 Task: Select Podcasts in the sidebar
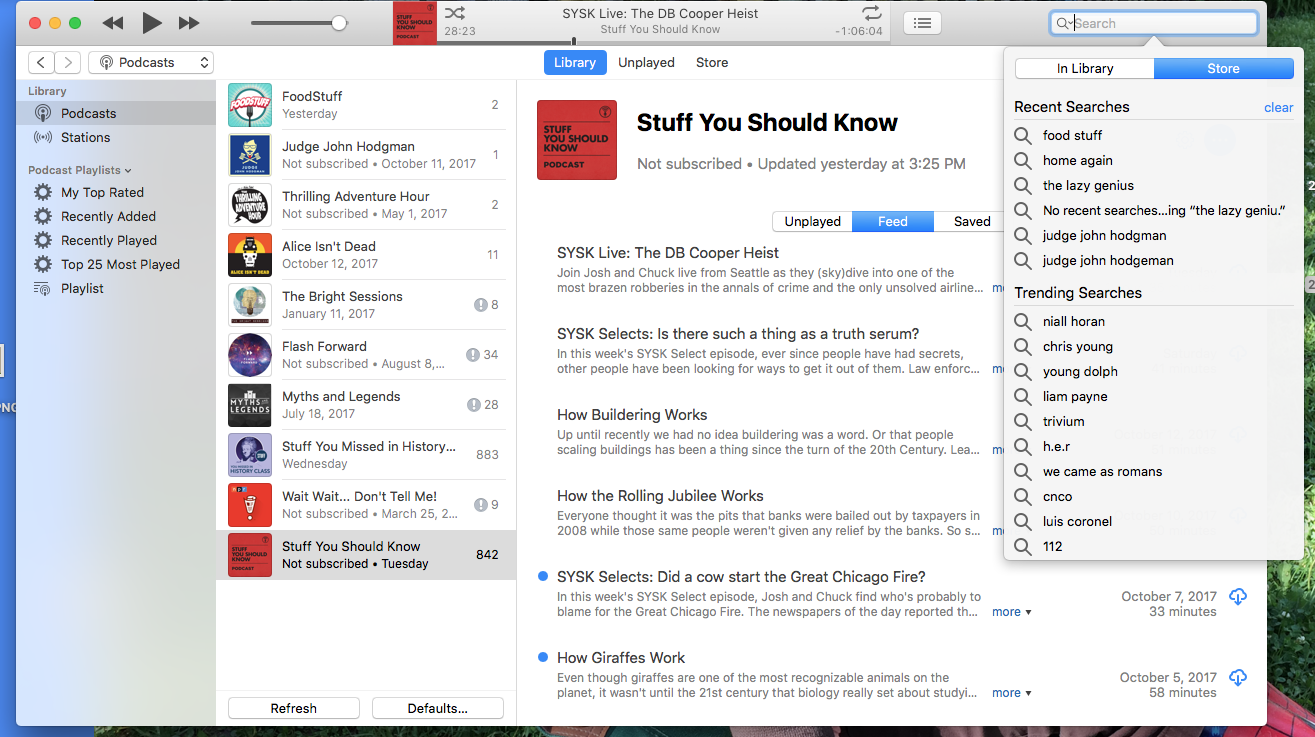[x=115, y=113]
